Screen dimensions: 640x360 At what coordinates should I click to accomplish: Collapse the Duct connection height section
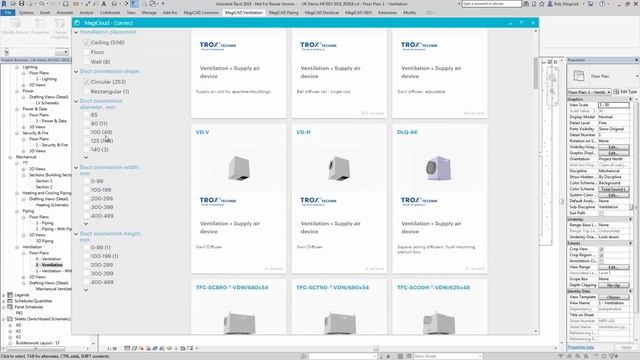pos(76,234)
